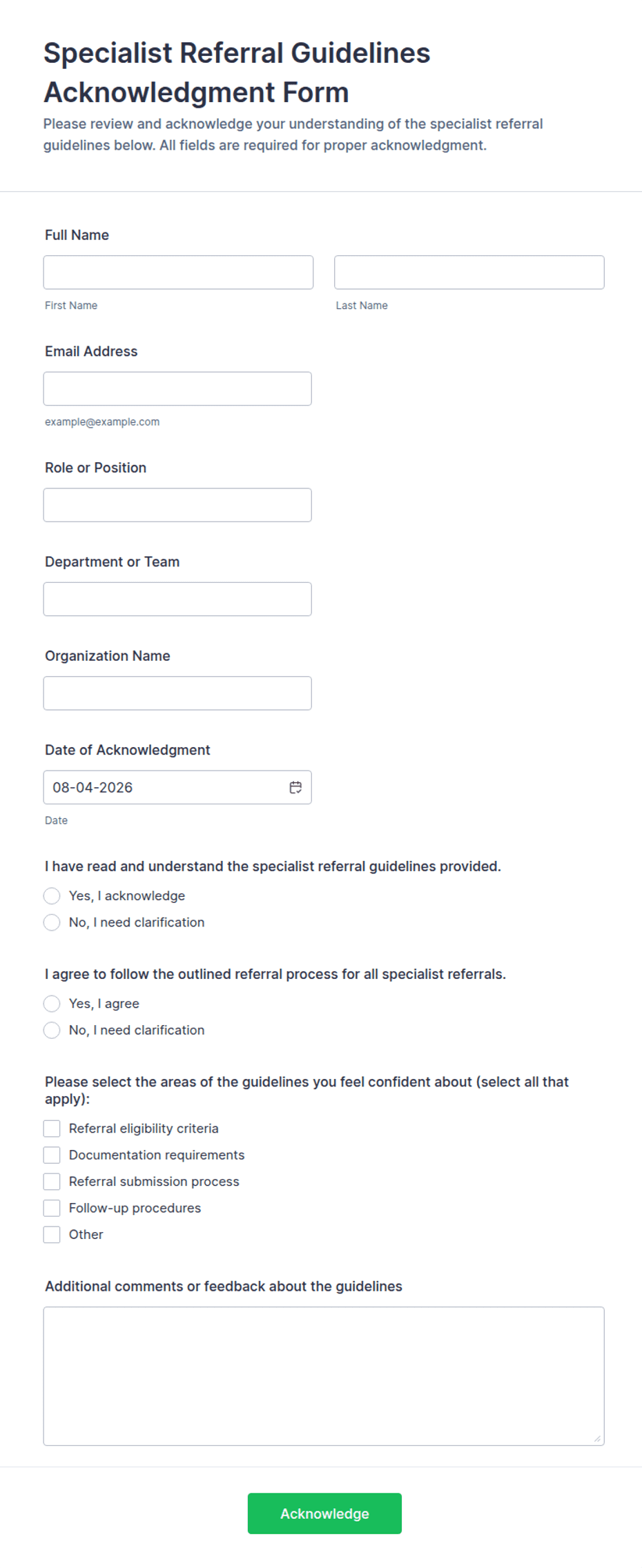Check Referral eligibility criteria box
The height and width of the screenshot is (1568, 642).
[x=52, y=1129]
